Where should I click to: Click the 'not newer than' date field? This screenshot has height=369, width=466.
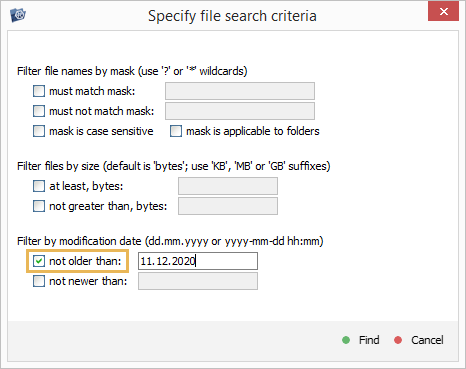198,281
